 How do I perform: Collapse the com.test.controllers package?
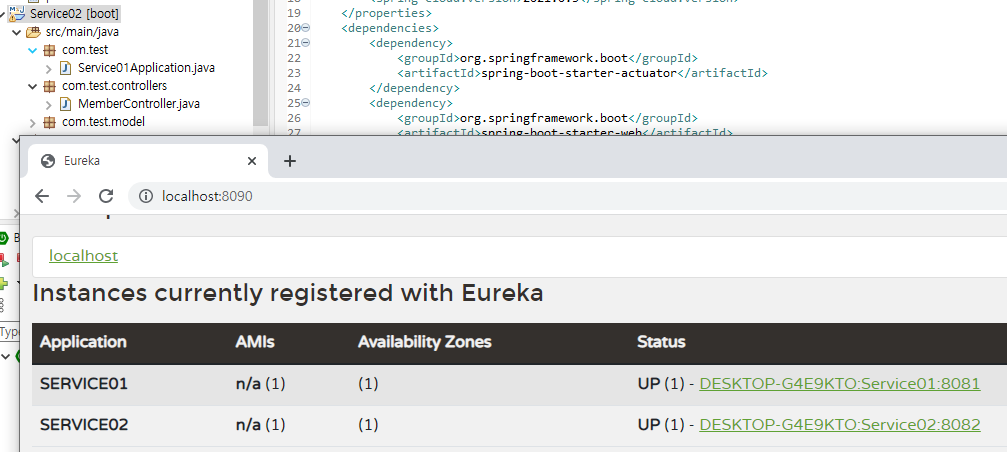[x=33, y=85]
